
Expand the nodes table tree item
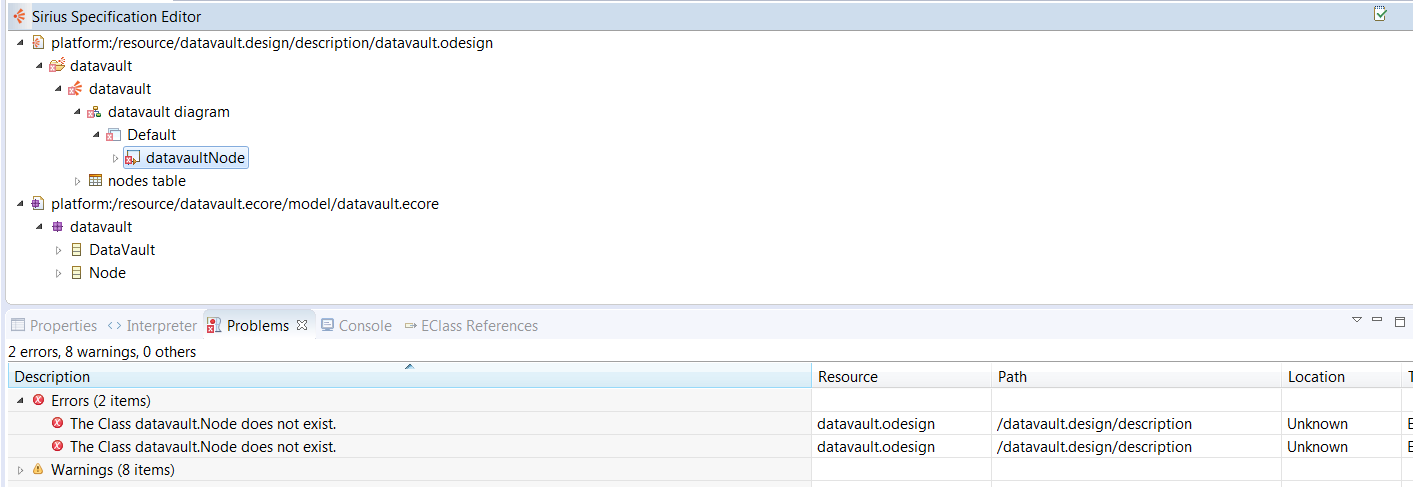tap(78, 181)
